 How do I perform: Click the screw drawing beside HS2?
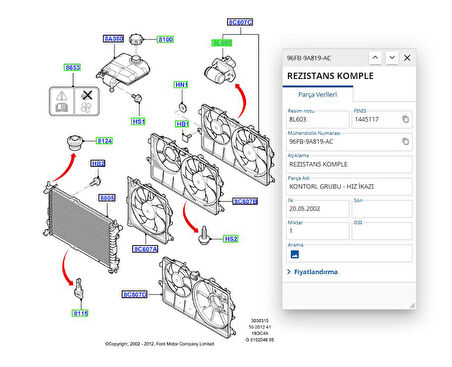(204, 236)
